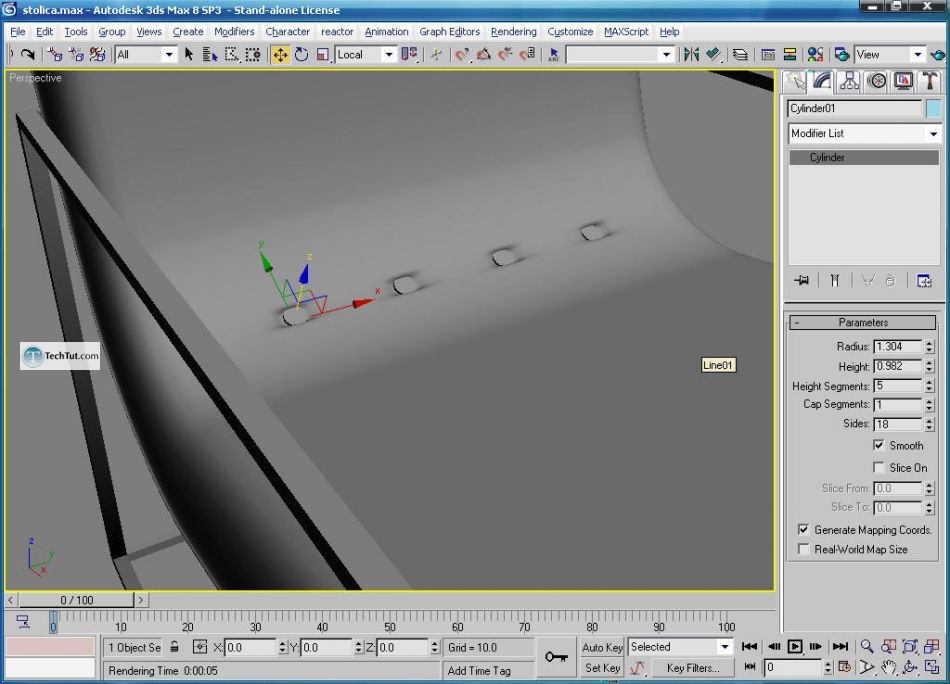Activate the Select and Link tool
Screen dimensions: 950x684
click(55, 55)
